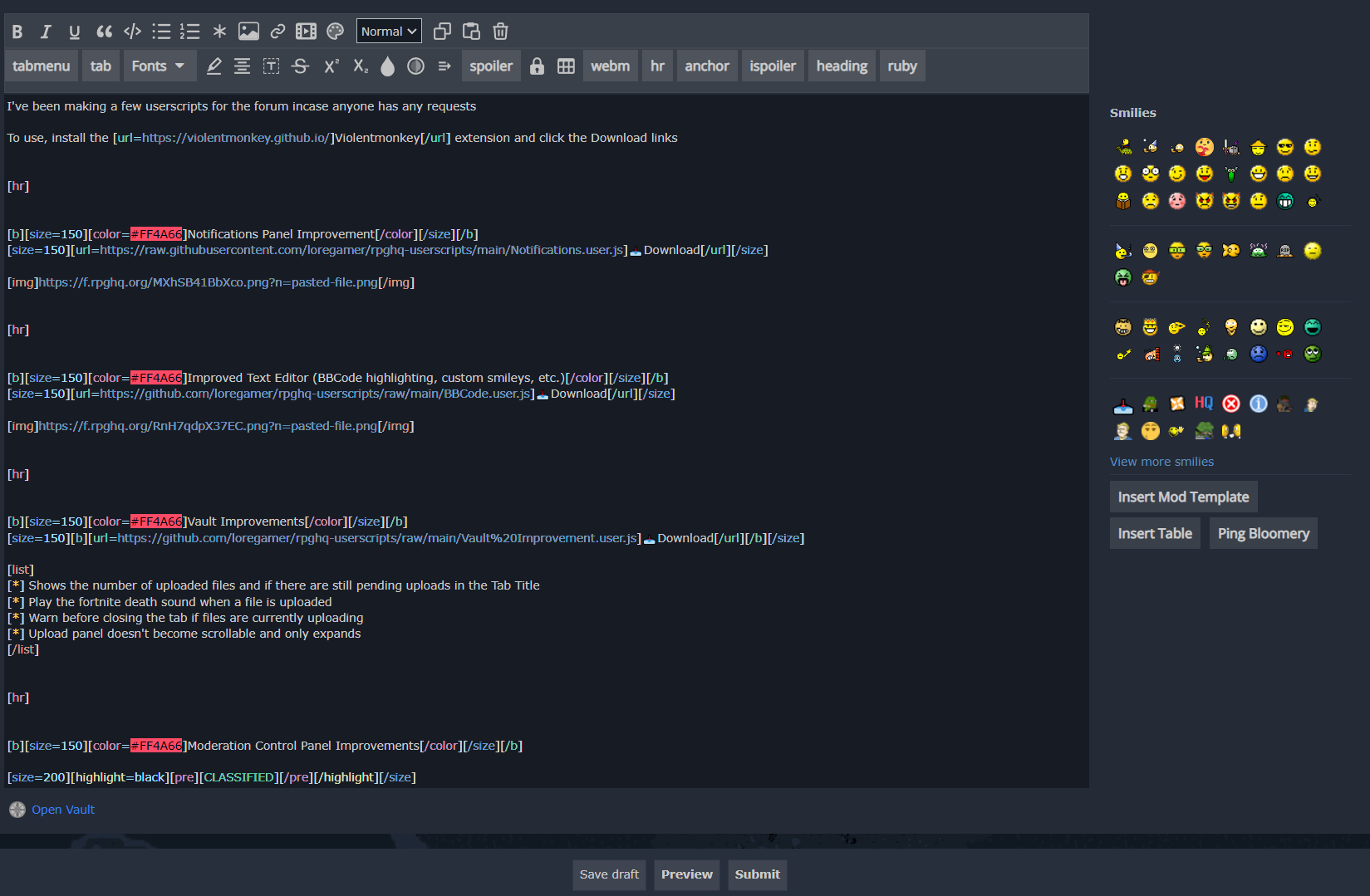Insert a list item asterisk
This screenshot has height=896, width=1370.
tap(219, 32)
